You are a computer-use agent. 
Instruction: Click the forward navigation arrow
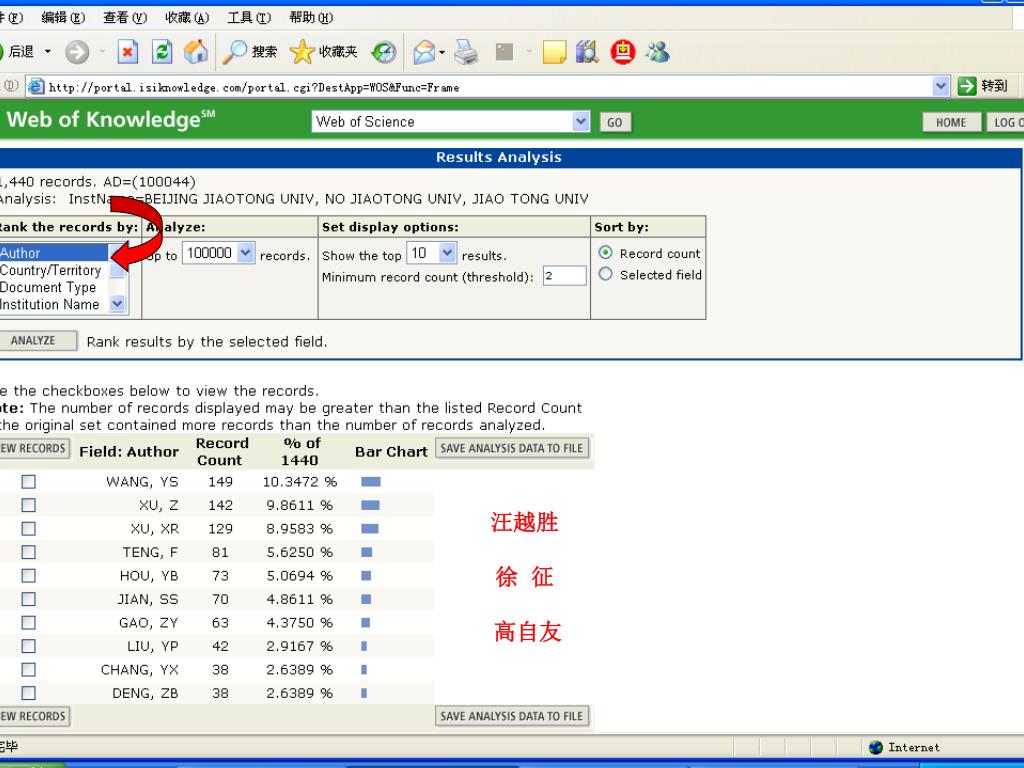click(77, 52)
